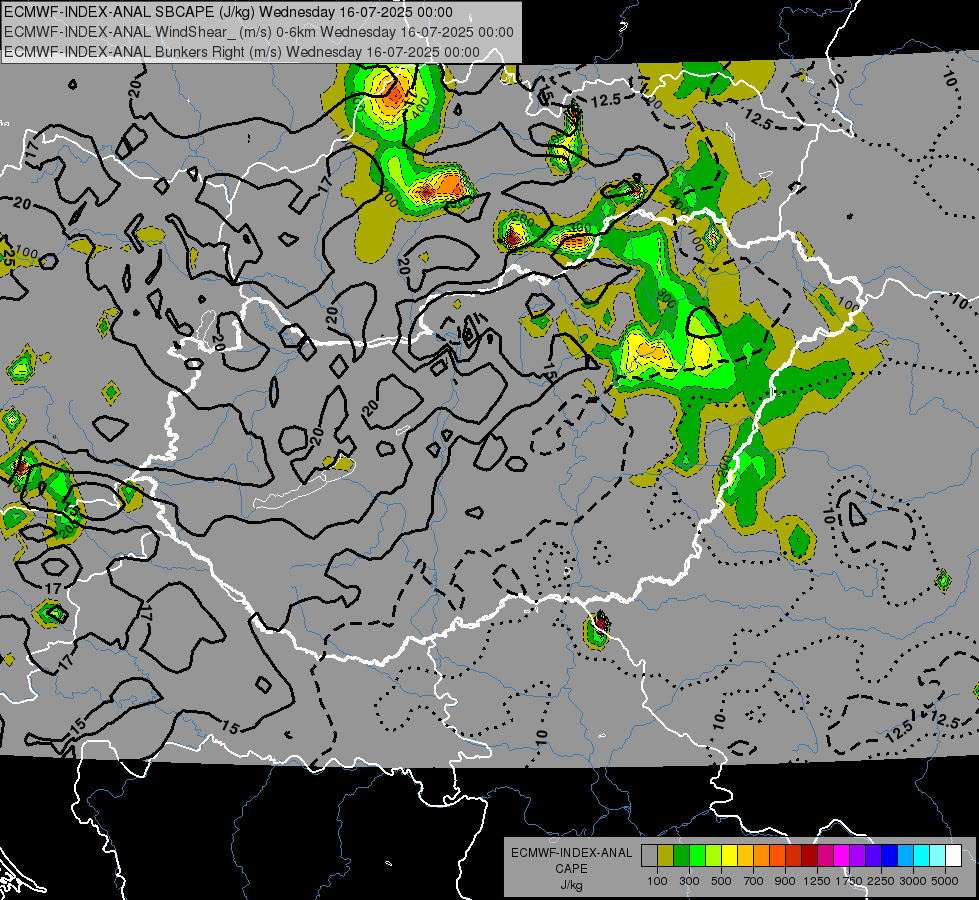Select the orange-red swatch left of 900

click(x=777, y=856)
